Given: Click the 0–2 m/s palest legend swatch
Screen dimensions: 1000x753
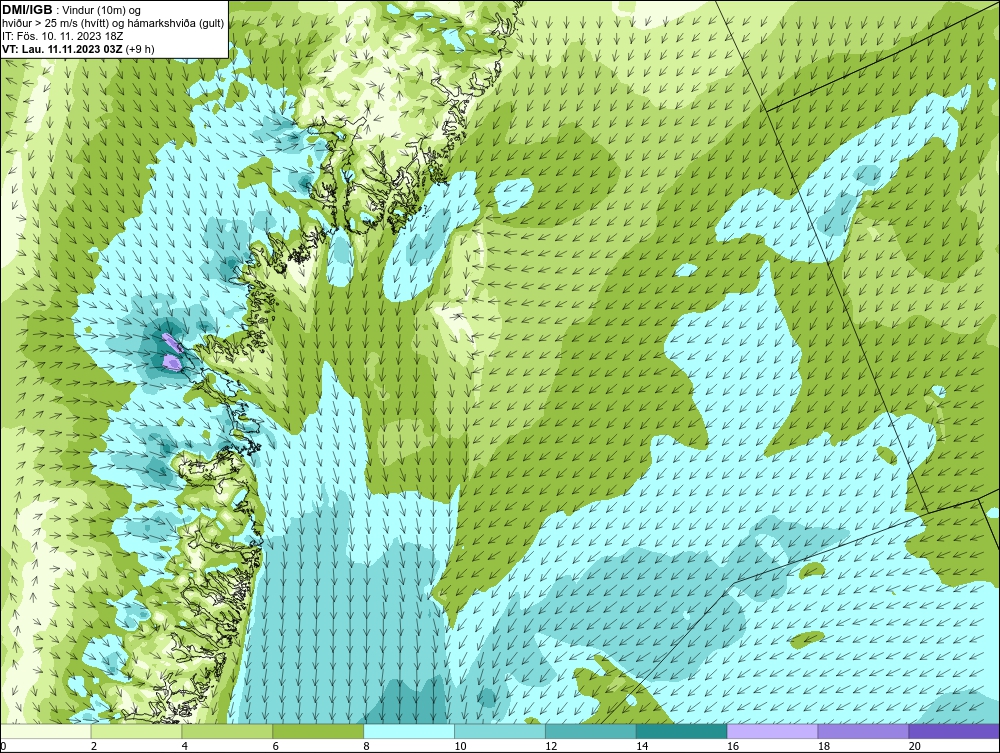Looking at the screenshot, I should (x=46, y=731).
